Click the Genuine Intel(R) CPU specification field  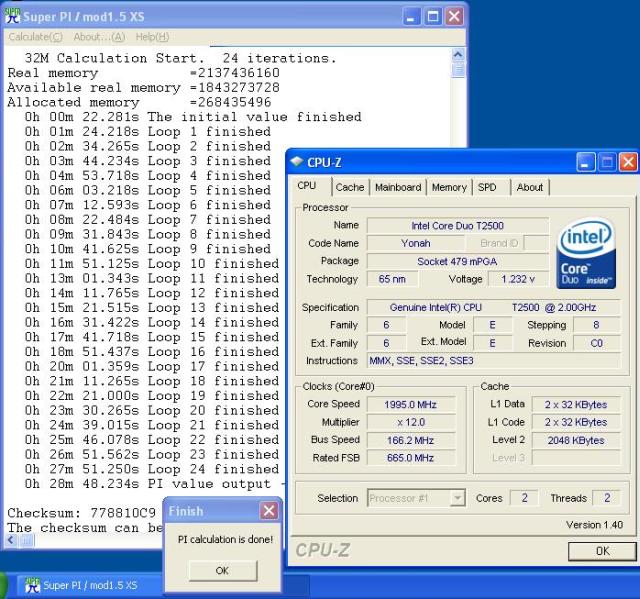point(493,307)
